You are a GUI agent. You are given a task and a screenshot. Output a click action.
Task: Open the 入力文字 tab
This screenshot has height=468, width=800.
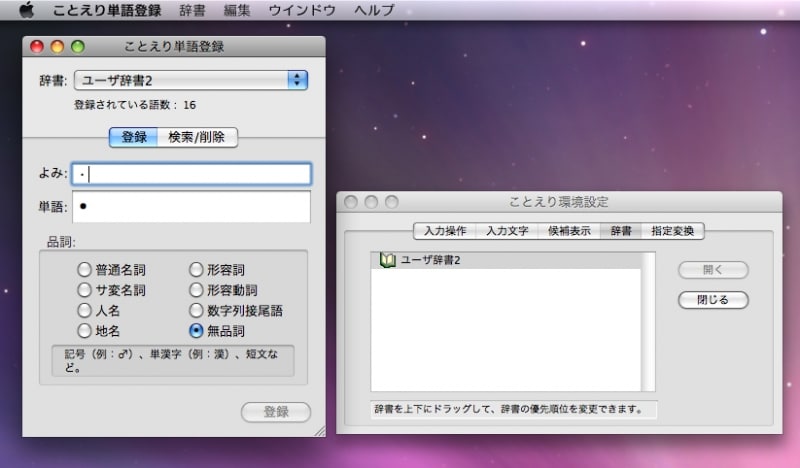(x=507, y=231)
